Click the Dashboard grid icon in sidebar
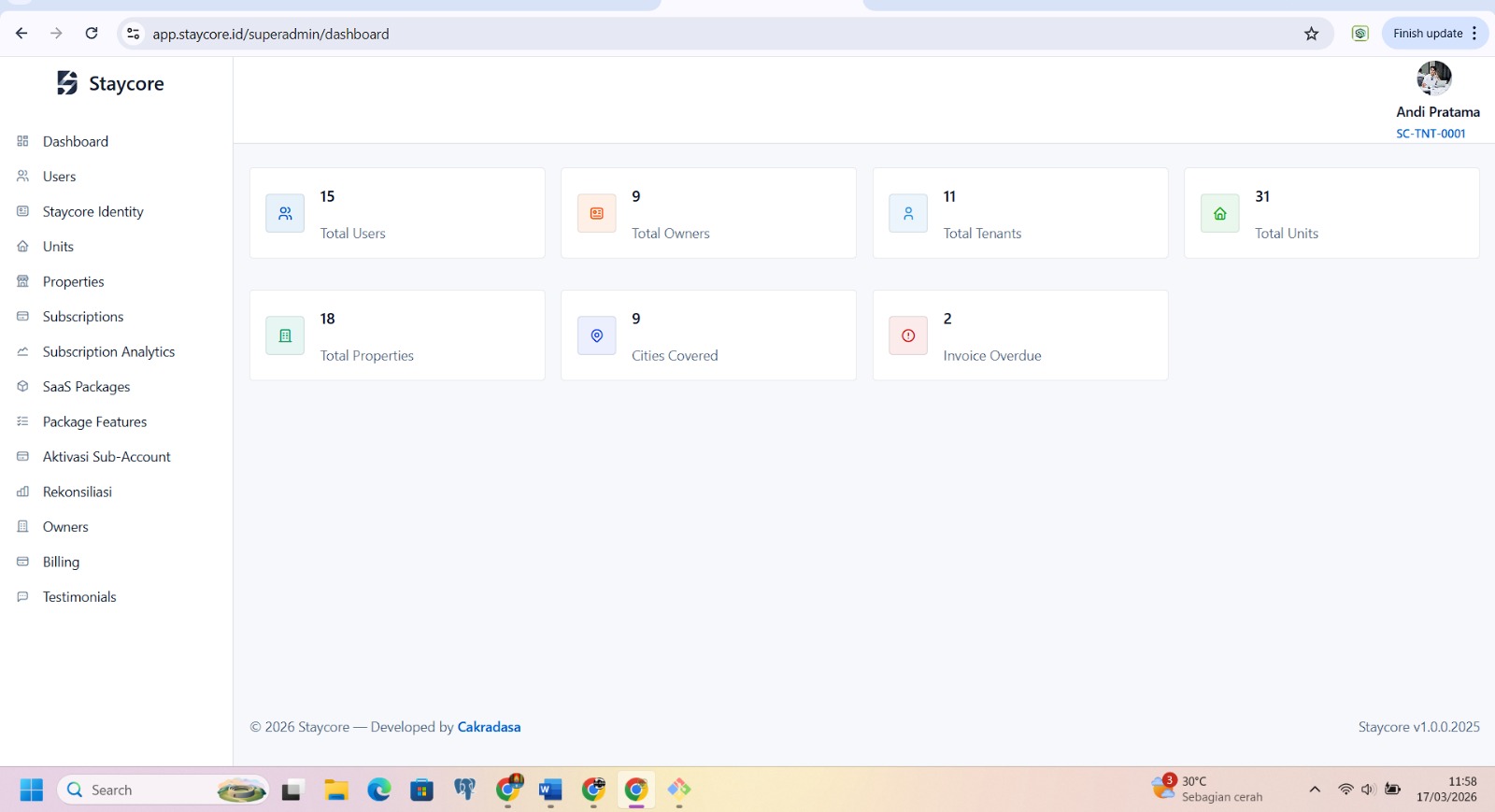 tap(23, 141)
